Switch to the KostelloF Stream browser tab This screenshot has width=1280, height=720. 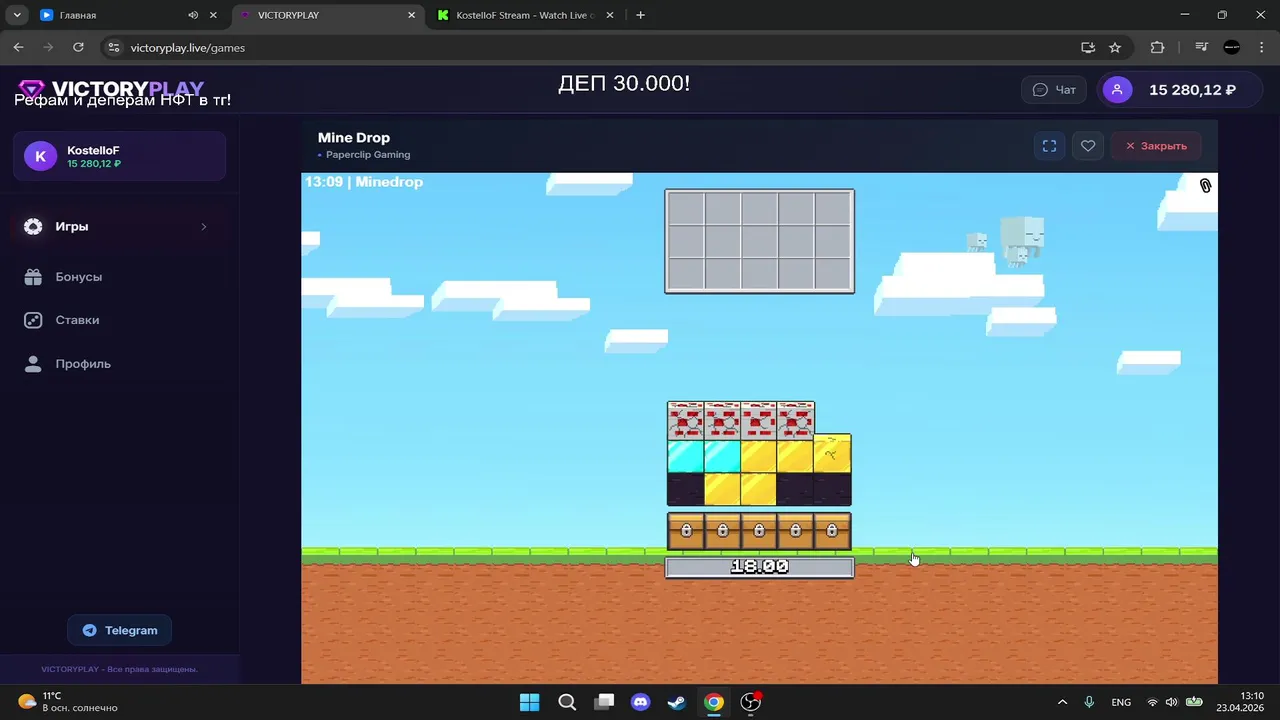526,15
